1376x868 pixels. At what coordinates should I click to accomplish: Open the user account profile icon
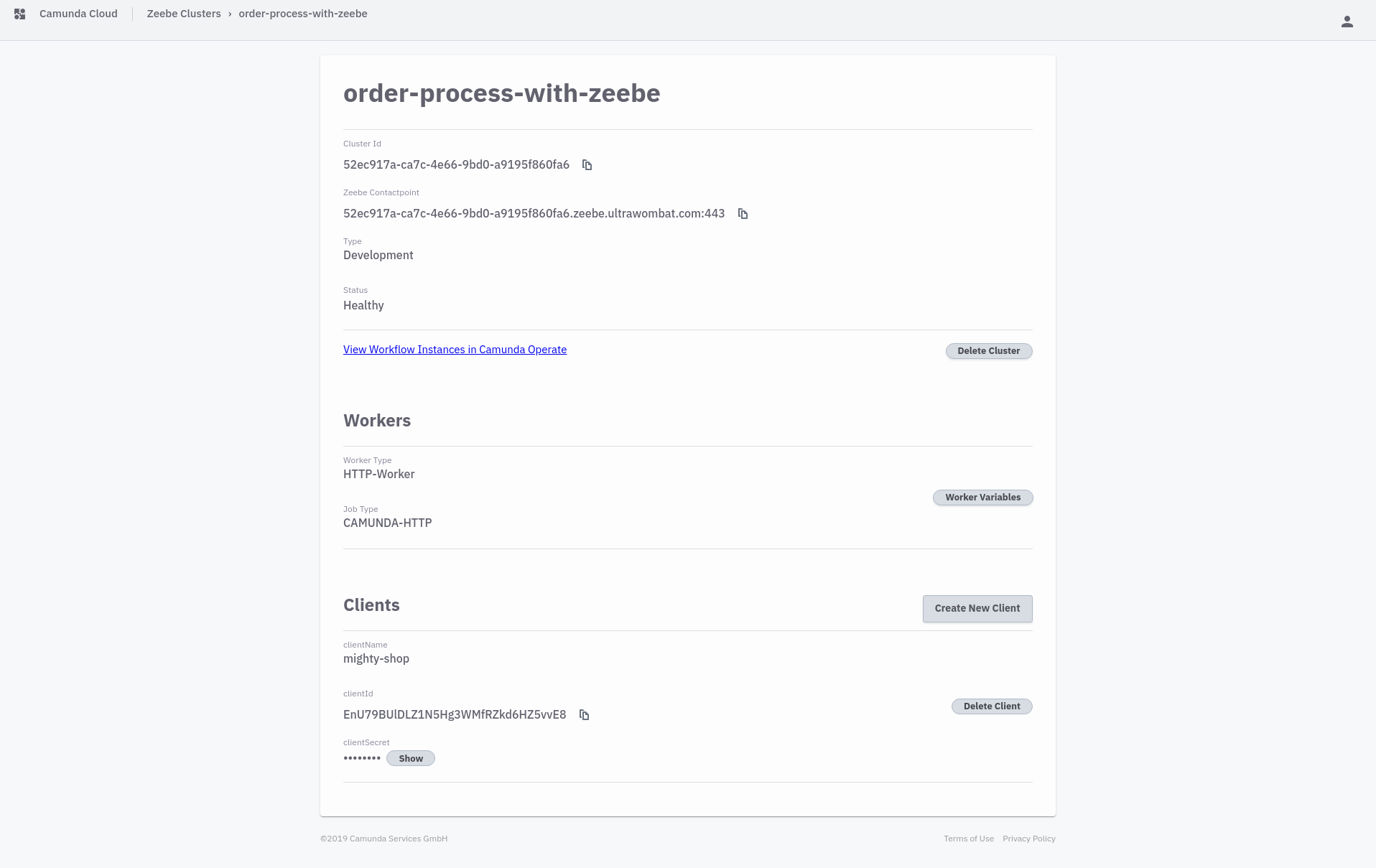[x=1347, y=22]
